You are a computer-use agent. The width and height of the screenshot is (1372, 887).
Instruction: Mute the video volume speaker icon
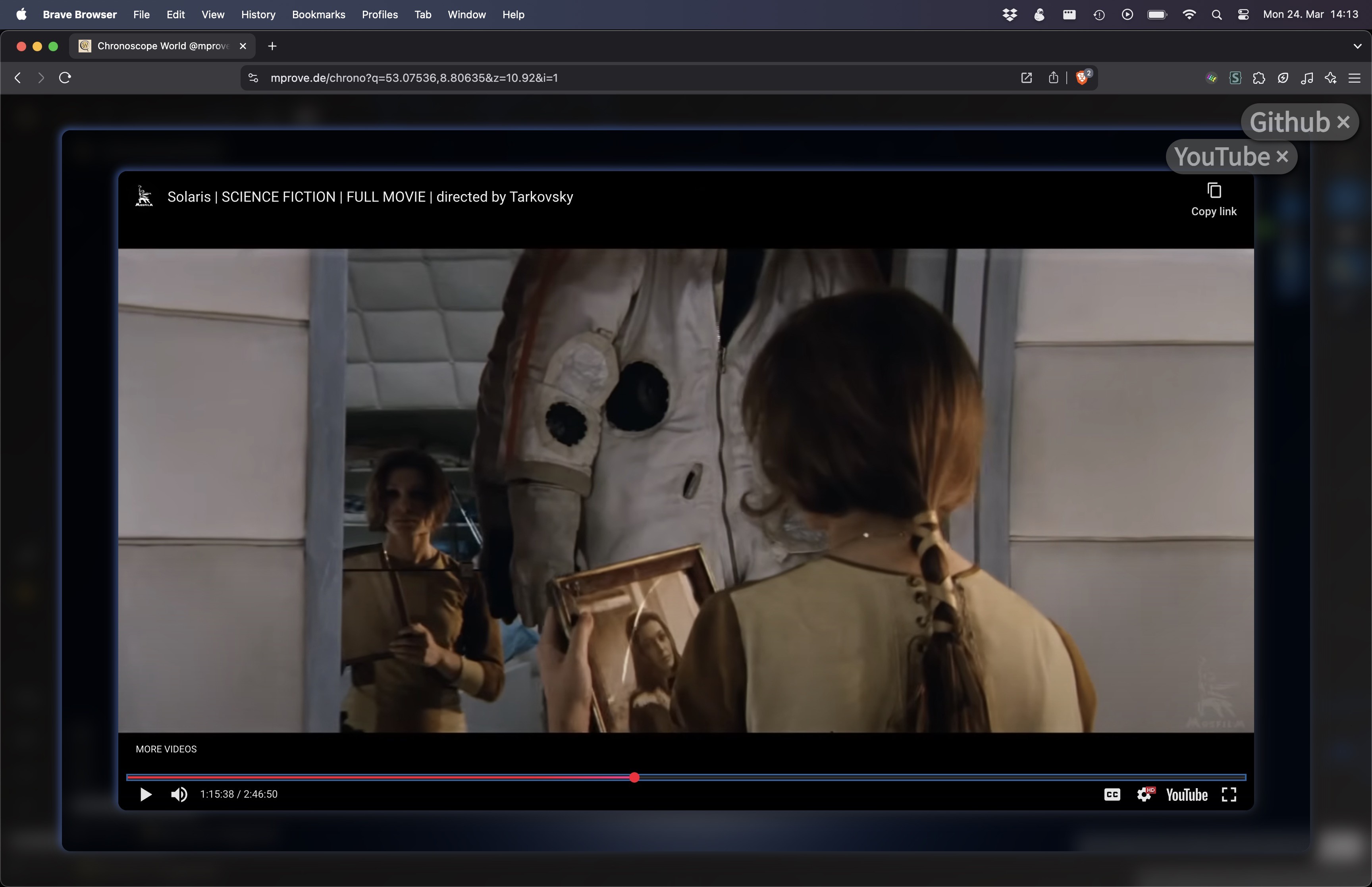pos(179,794)
